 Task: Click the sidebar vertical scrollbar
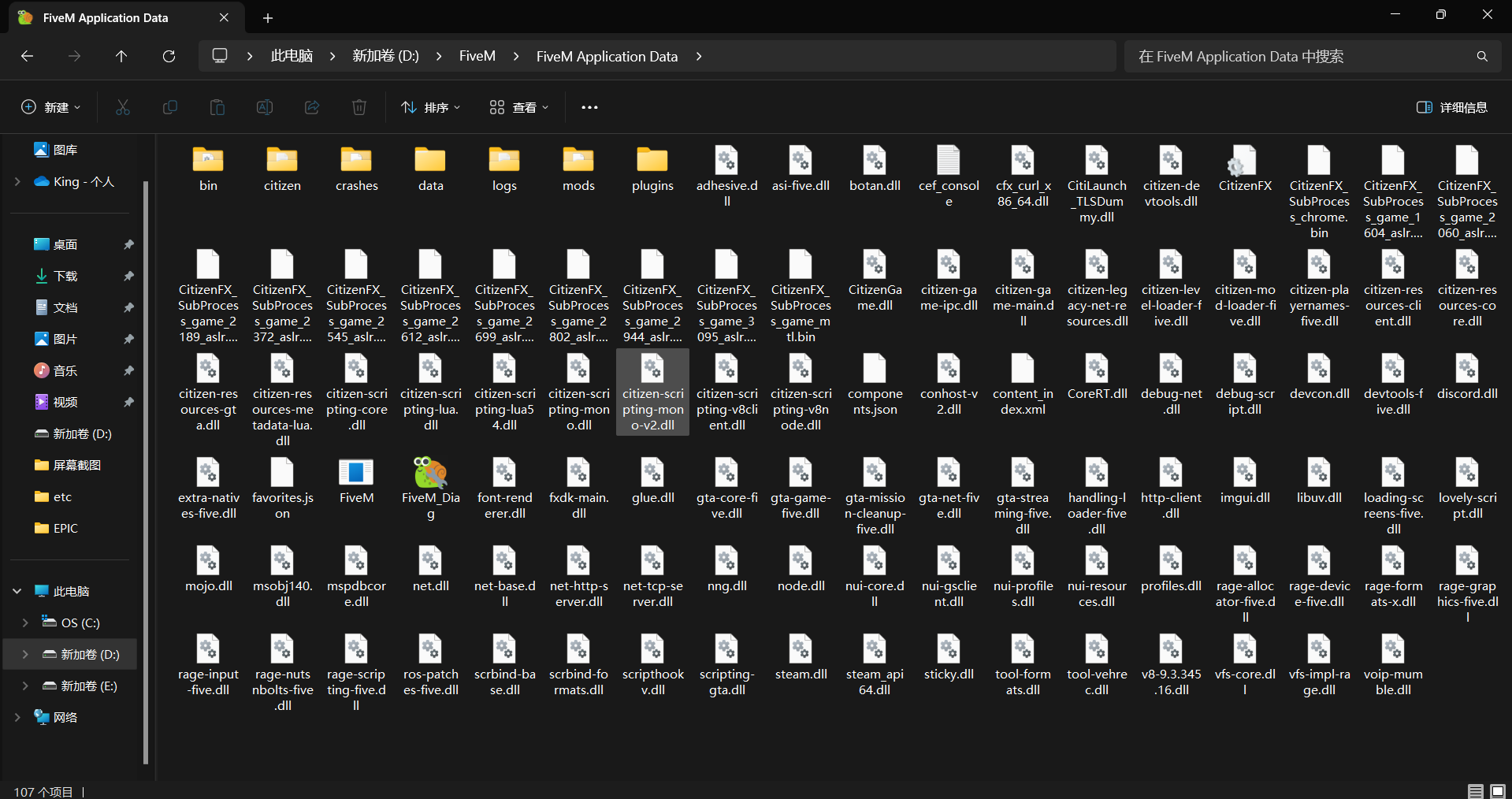146,473
